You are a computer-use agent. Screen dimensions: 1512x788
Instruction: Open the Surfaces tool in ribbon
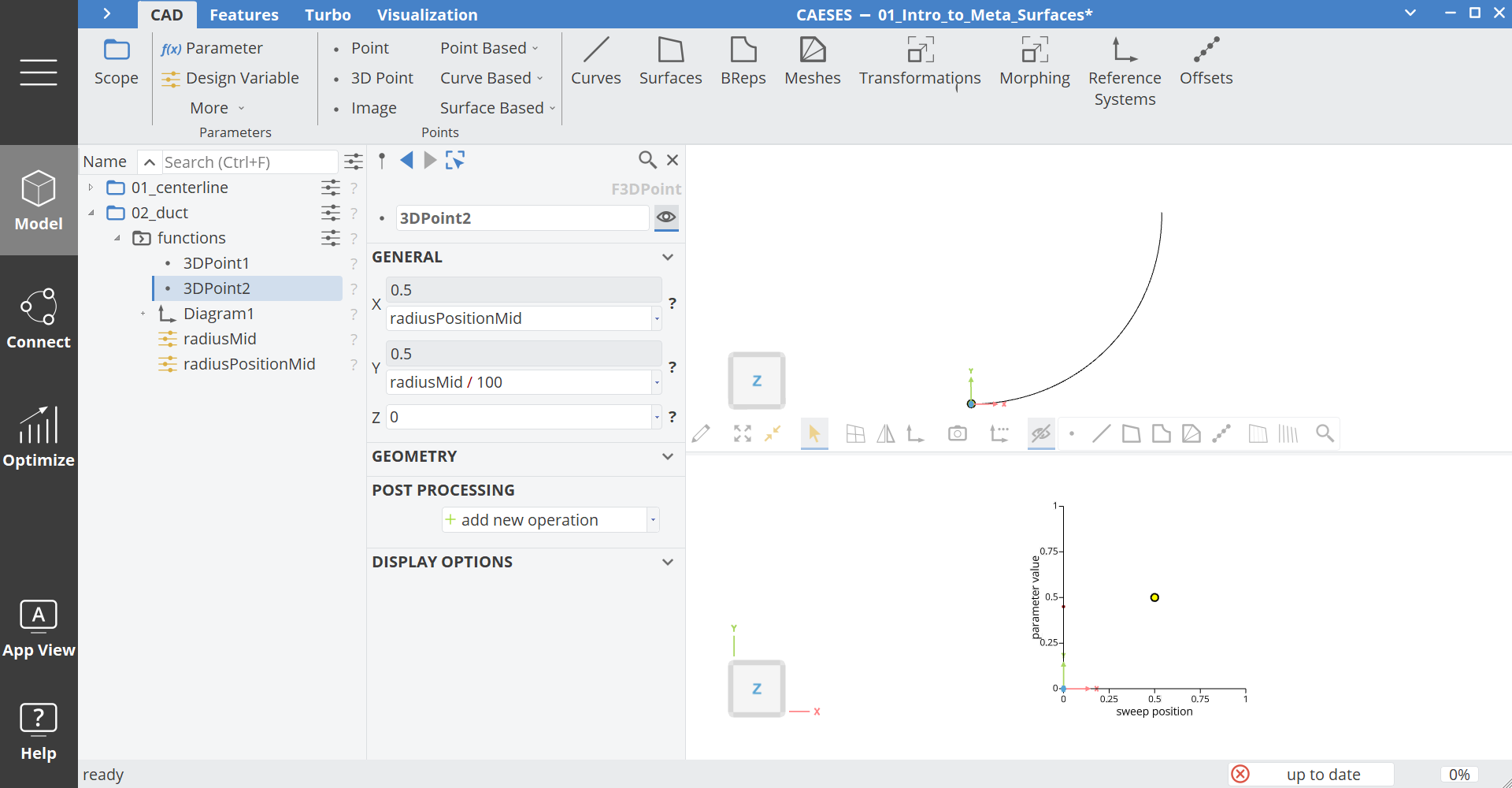(x=670, y=61)
